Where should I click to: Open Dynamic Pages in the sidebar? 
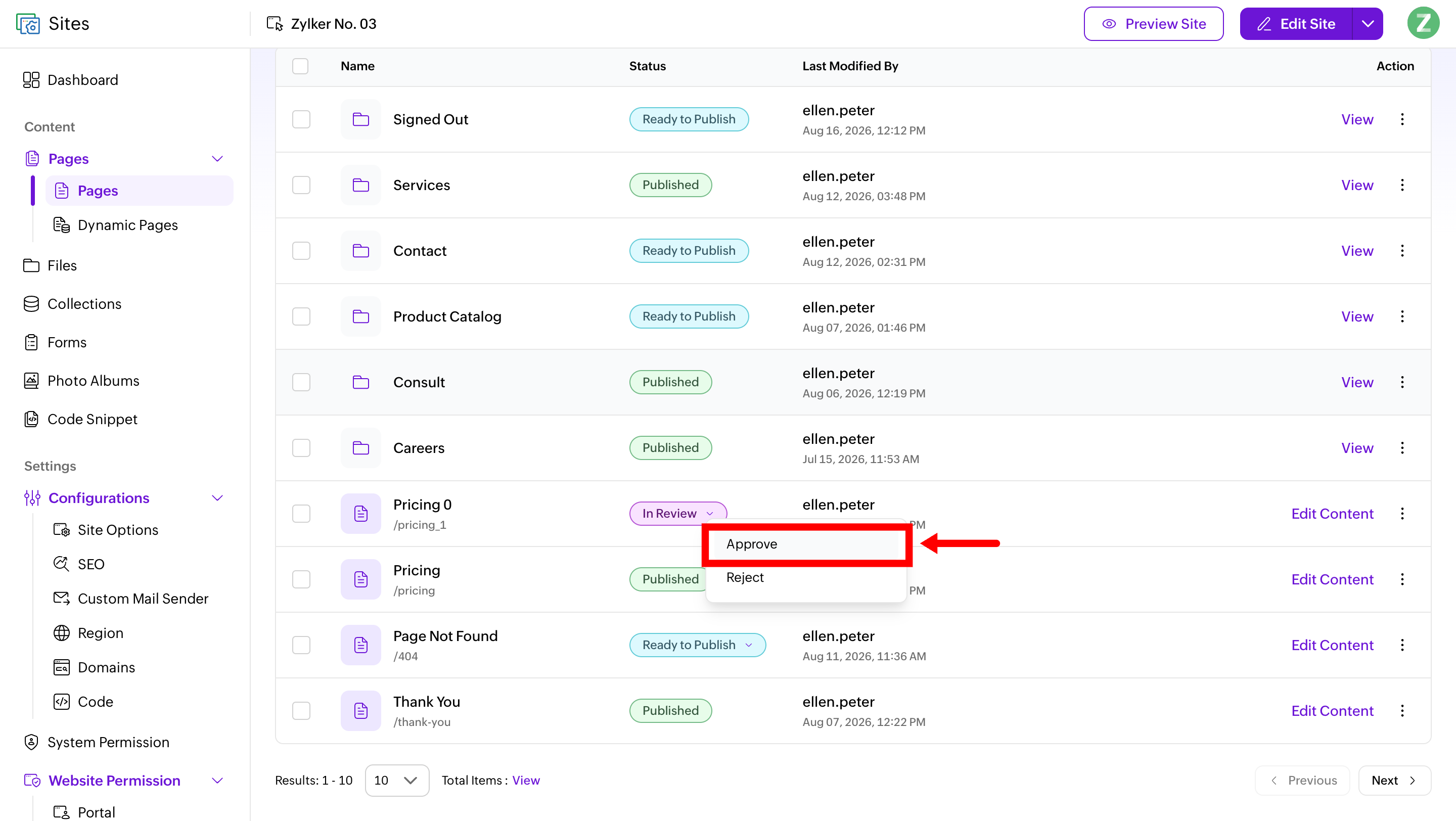115,225
